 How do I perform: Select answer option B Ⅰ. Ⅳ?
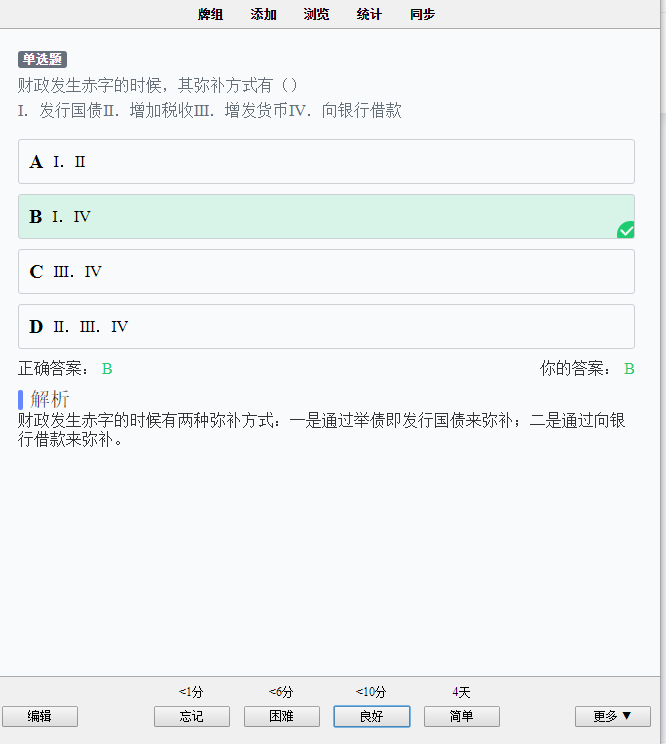(x=326, y=216)
